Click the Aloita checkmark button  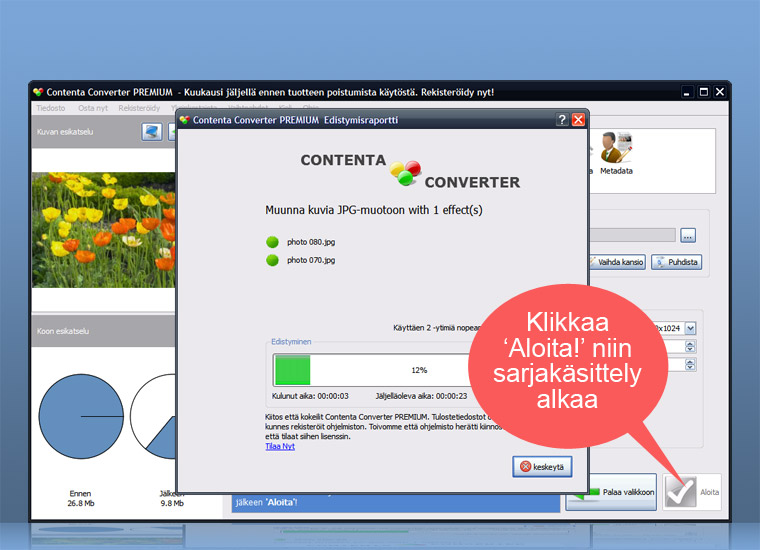692,492
